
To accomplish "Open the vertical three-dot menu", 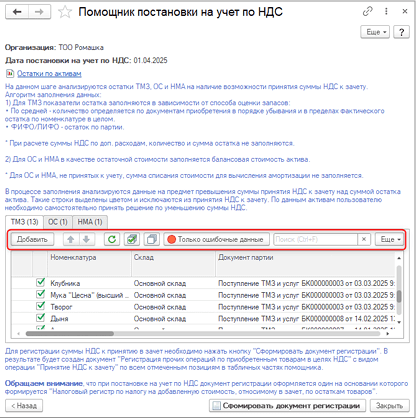I will [386, 11].
